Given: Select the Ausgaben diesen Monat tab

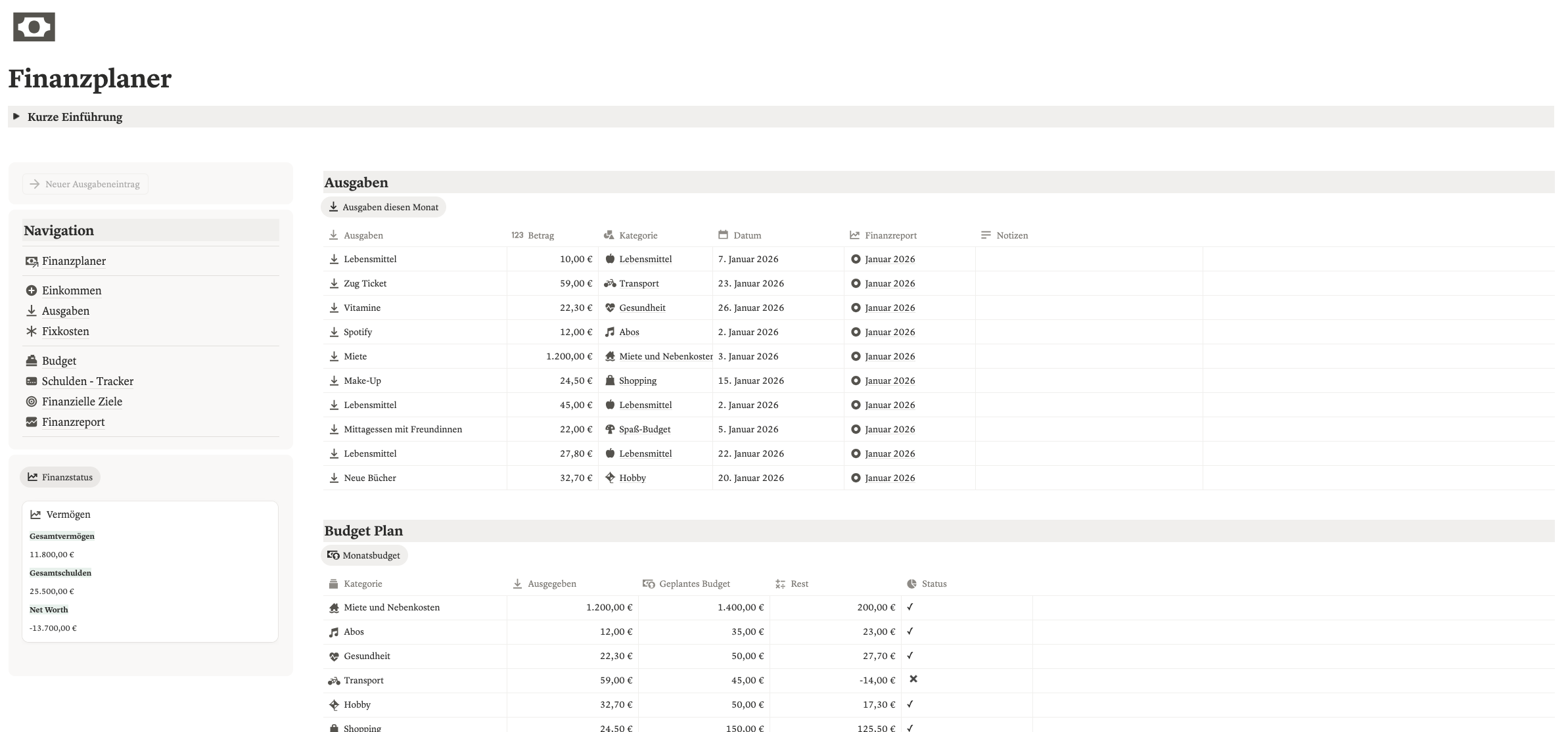Looking at the screenshot, I should point(383,207).
